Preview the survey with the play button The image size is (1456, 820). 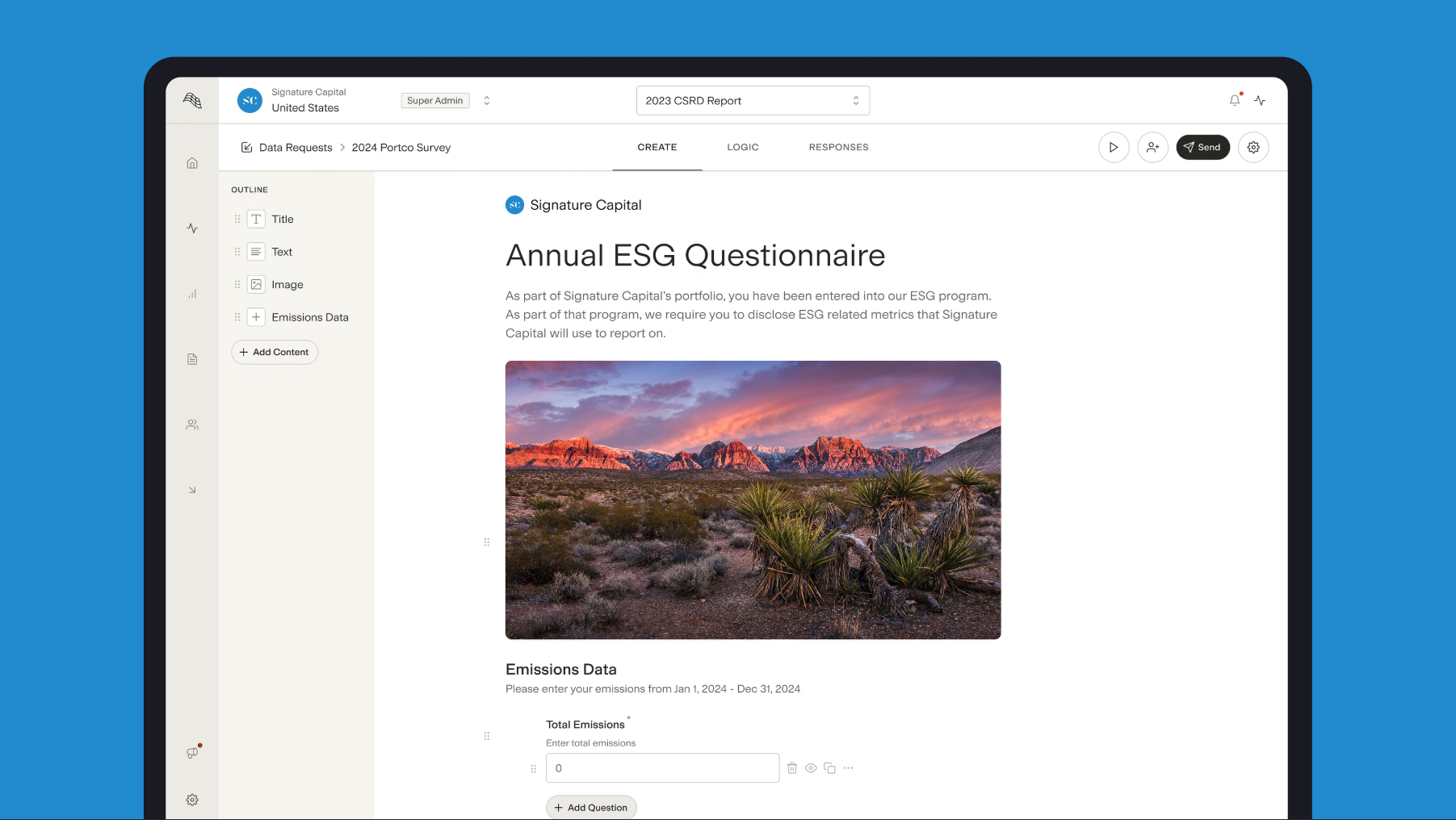click(x=1114, y=147)
